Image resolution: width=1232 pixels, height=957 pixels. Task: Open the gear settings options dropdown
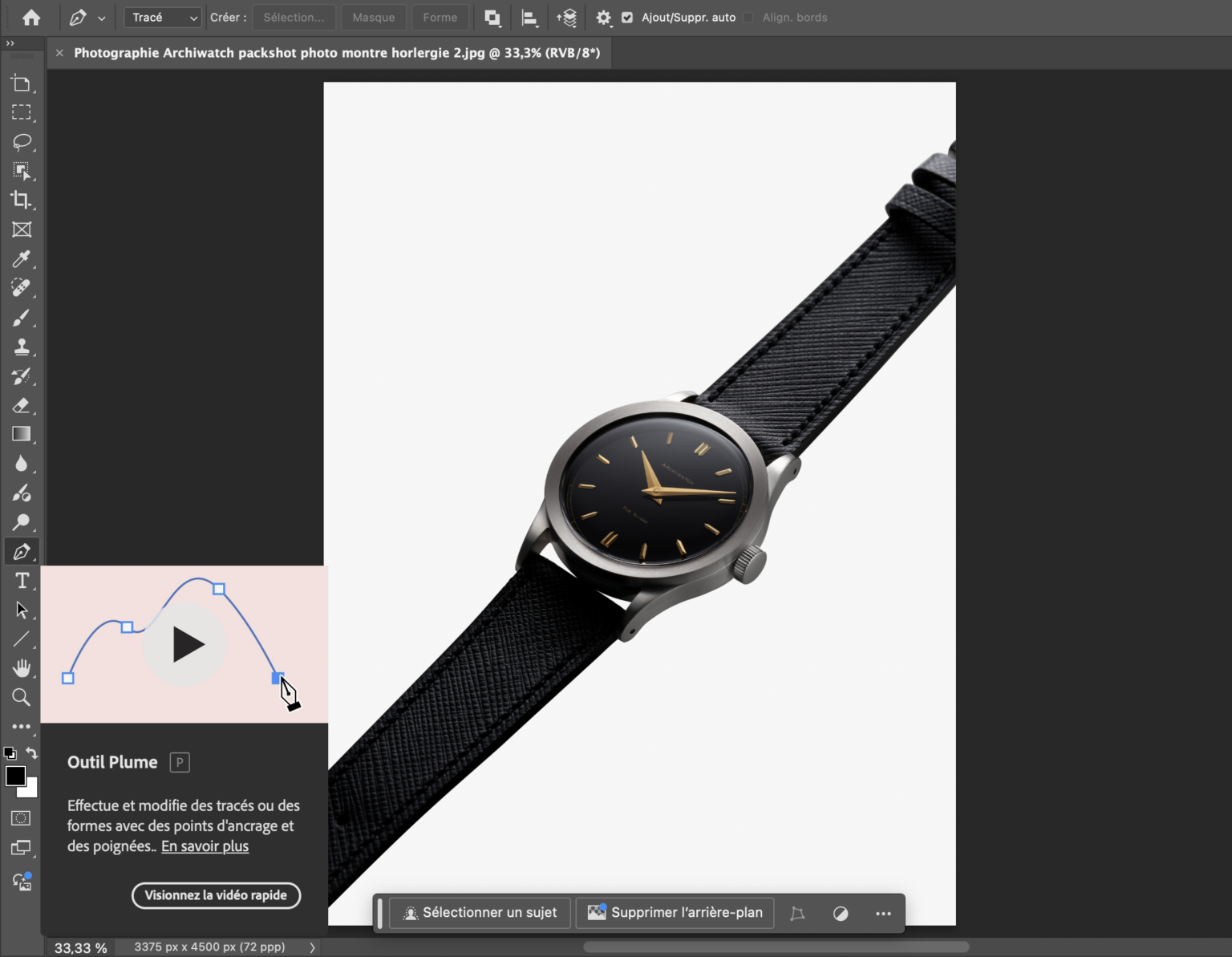(x=604, y=18)
